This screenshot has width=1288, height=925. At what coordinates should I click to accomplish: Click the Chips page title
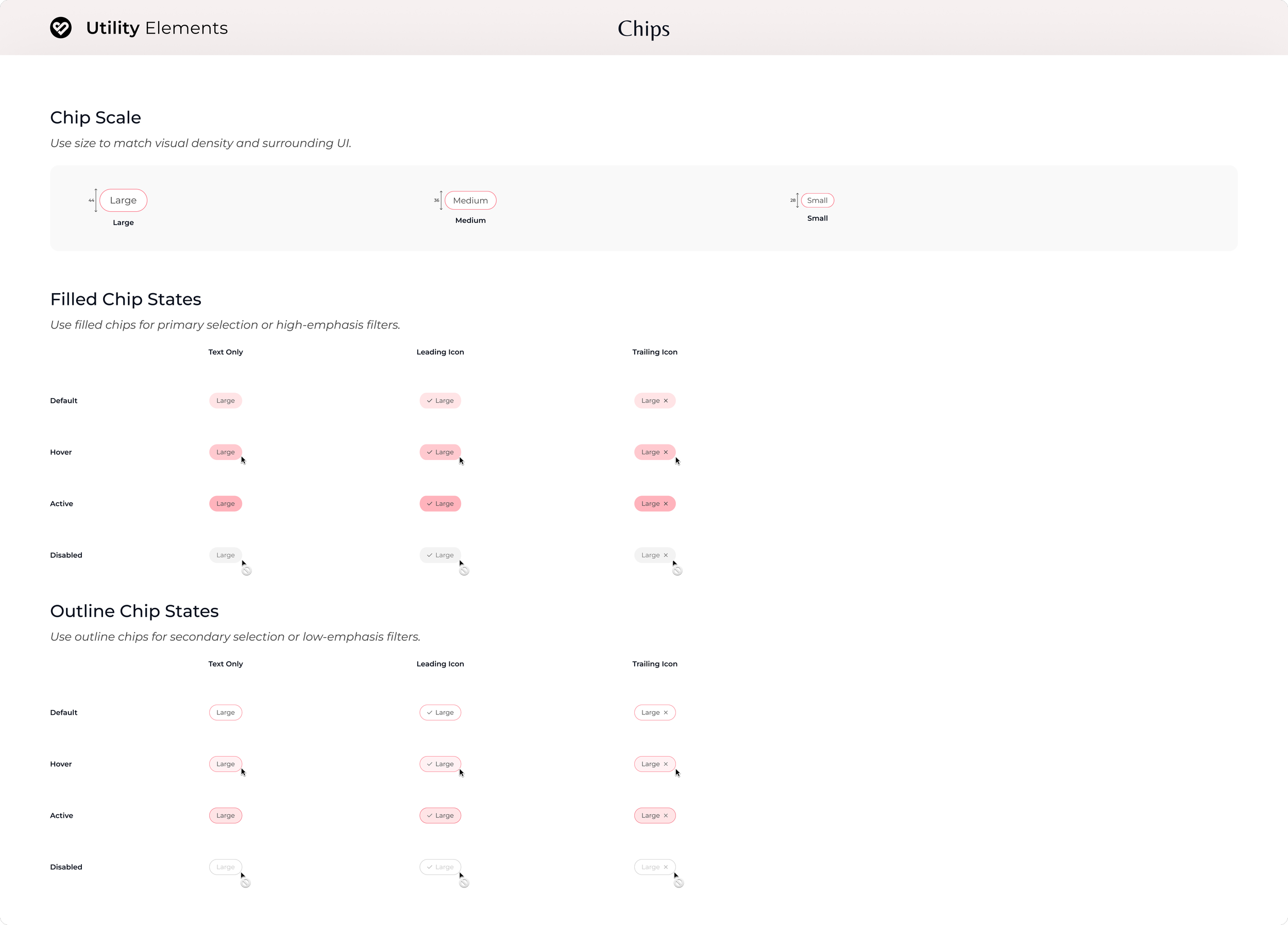(x=643, y=28)
